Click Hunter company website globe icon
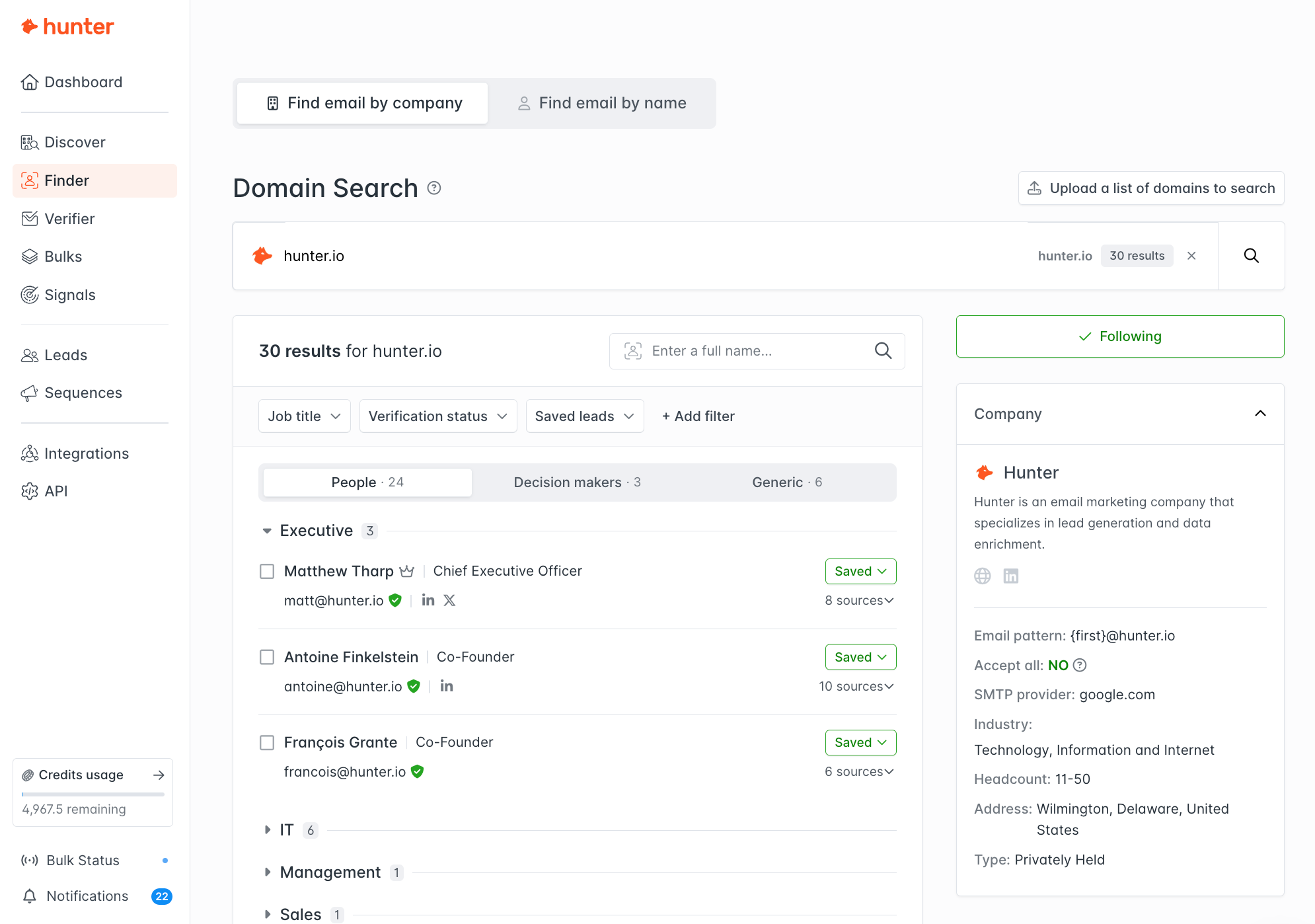1315x924 pixels. click(983, 576)
